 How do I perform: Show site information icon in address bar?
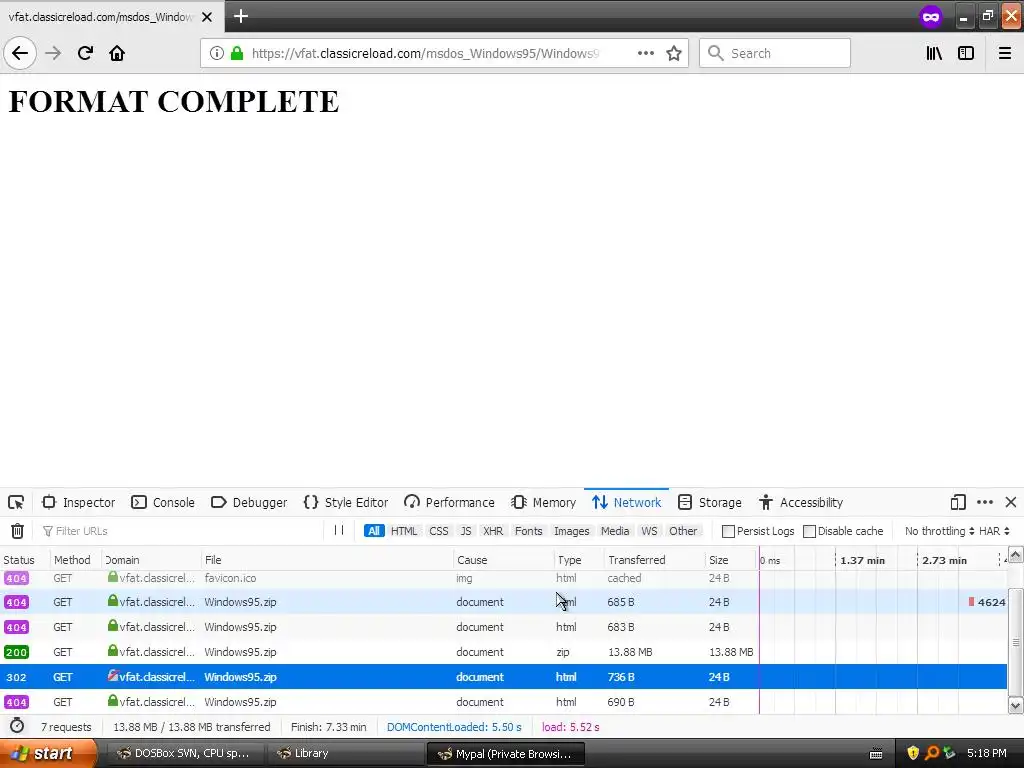click(x=216, y=53)
